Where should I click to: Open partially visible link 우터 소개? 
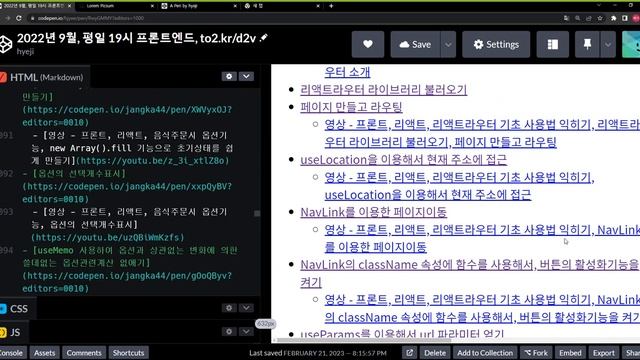(x=347, y=72)
